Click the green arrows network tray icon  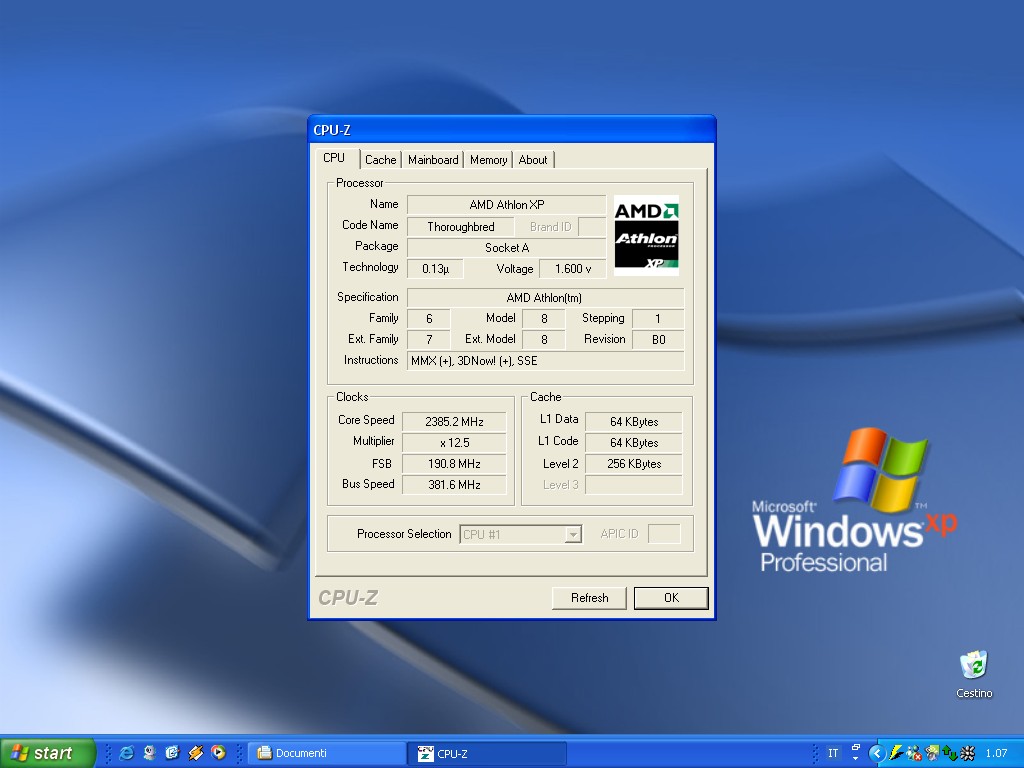coord(950,753)
